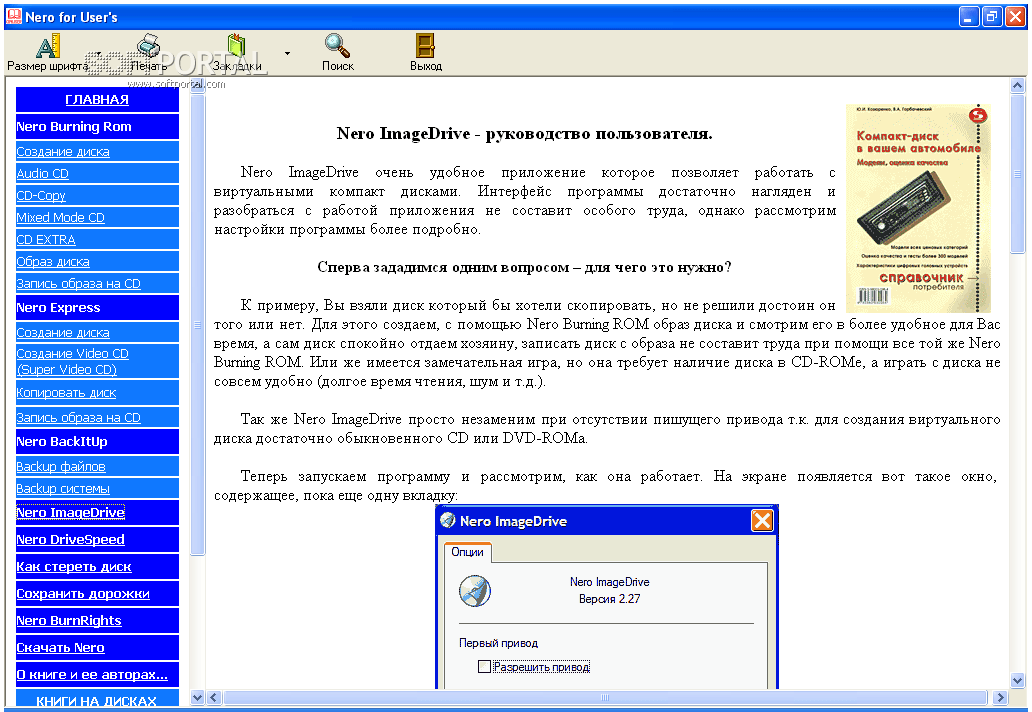This screenshot has height=712, width=1032.
Task: Click the book cover thumbnail Компакт-диск в вашем автомобиле
Action: (x=917, y=208)
